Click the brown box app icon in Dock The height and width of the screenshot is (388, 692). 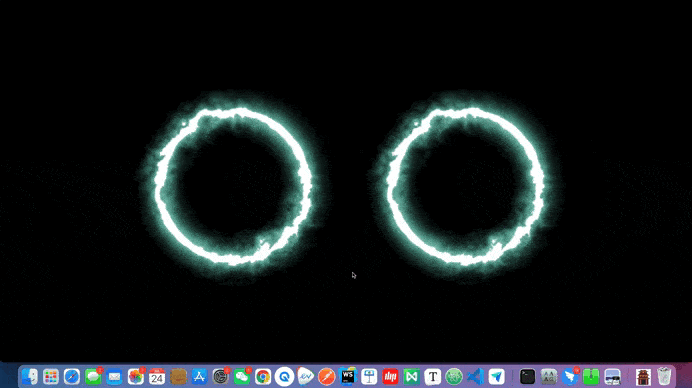(x=178, y=377)
